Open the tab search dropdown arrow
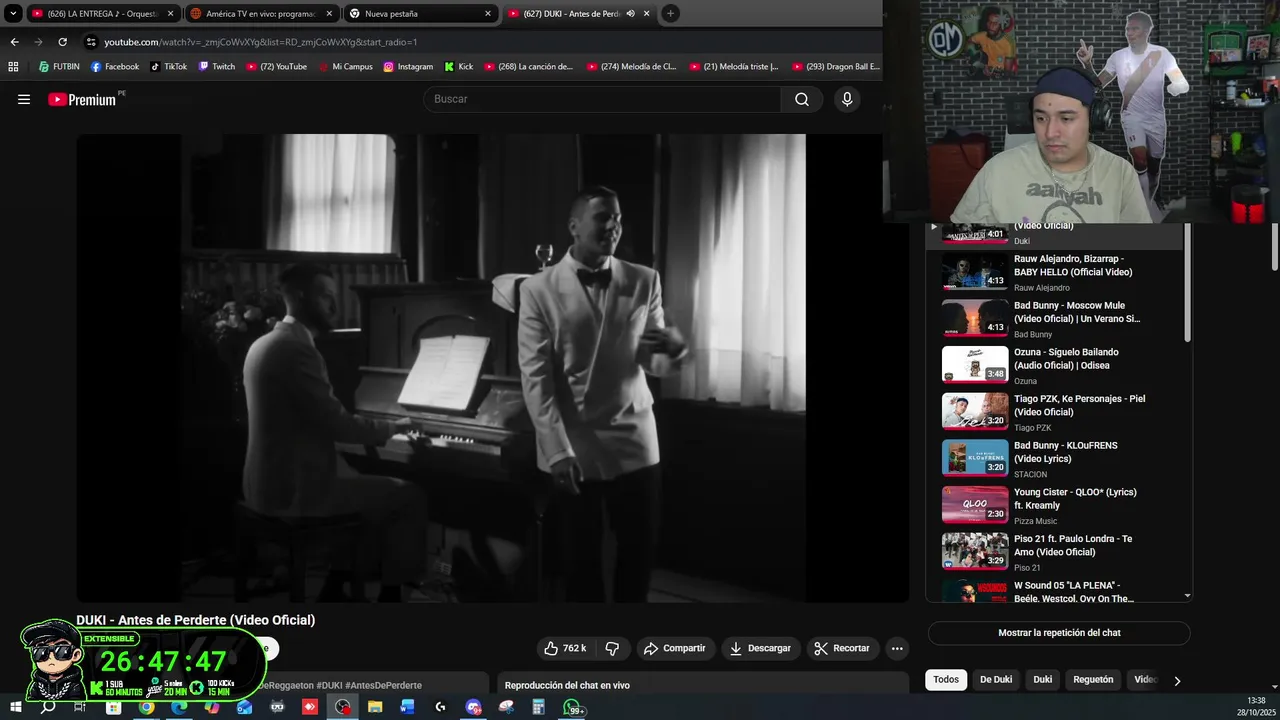The width and height of the screenshot is (1280, 720). point(13,14)
